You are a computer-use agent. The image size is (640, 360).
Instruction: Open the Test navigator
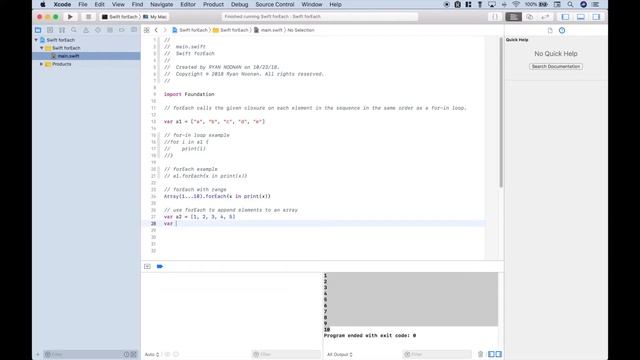98,30
